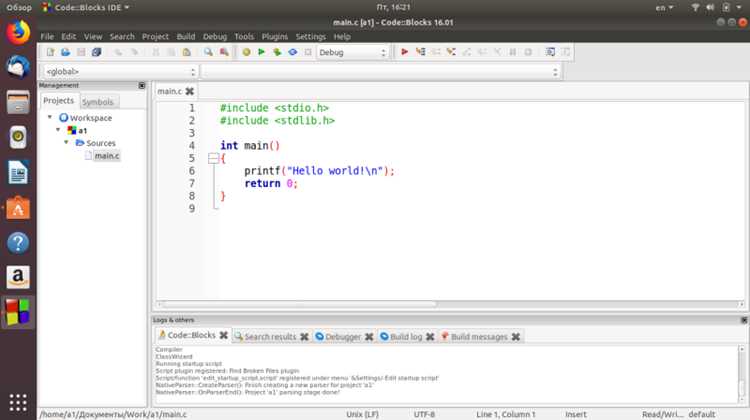
Task: Click the Rebuild toolbar icon
Action: (293, 52)
